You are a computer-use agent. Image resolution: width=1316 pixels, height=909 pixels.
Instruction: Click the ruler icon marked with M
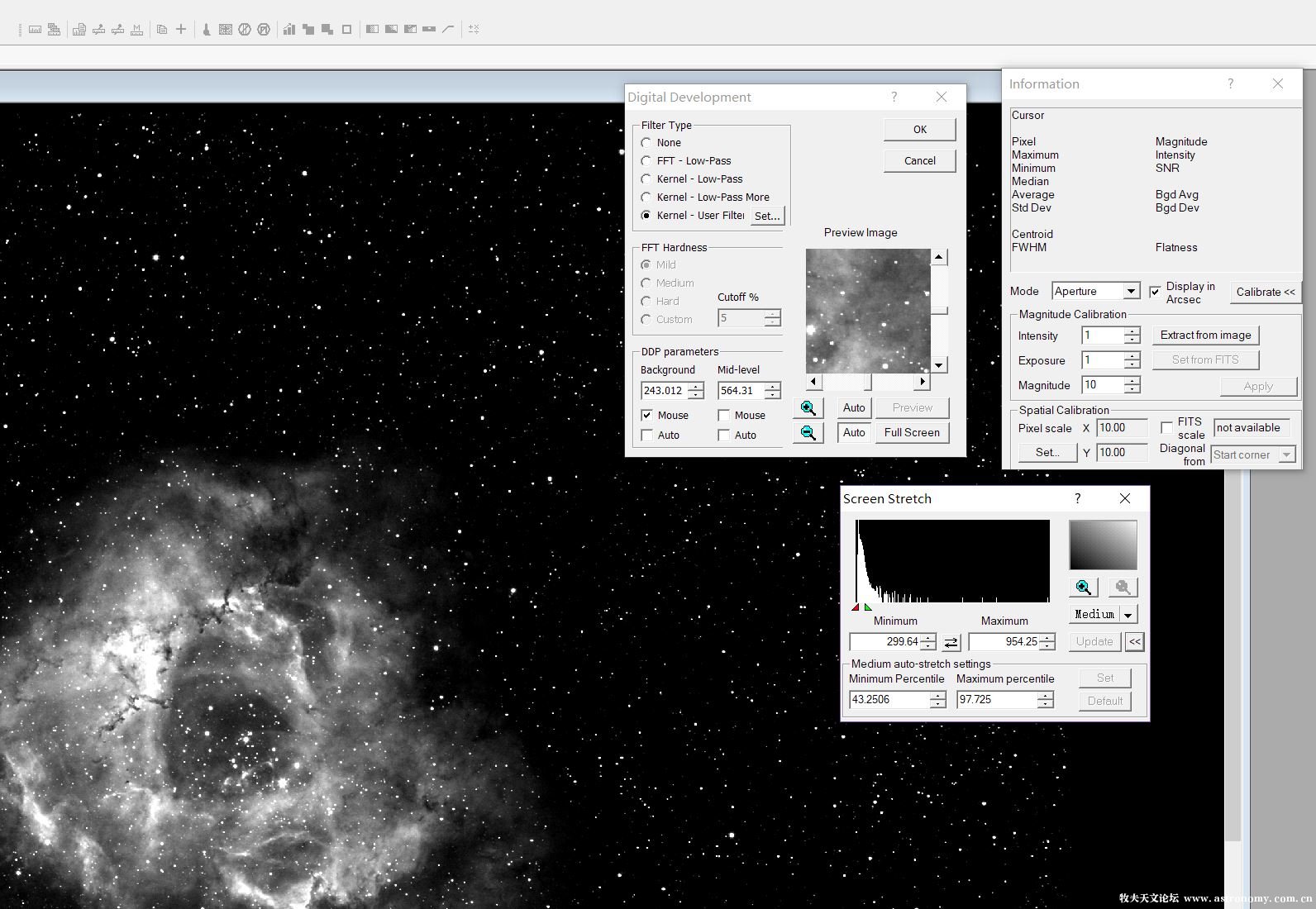click(136, 29)
